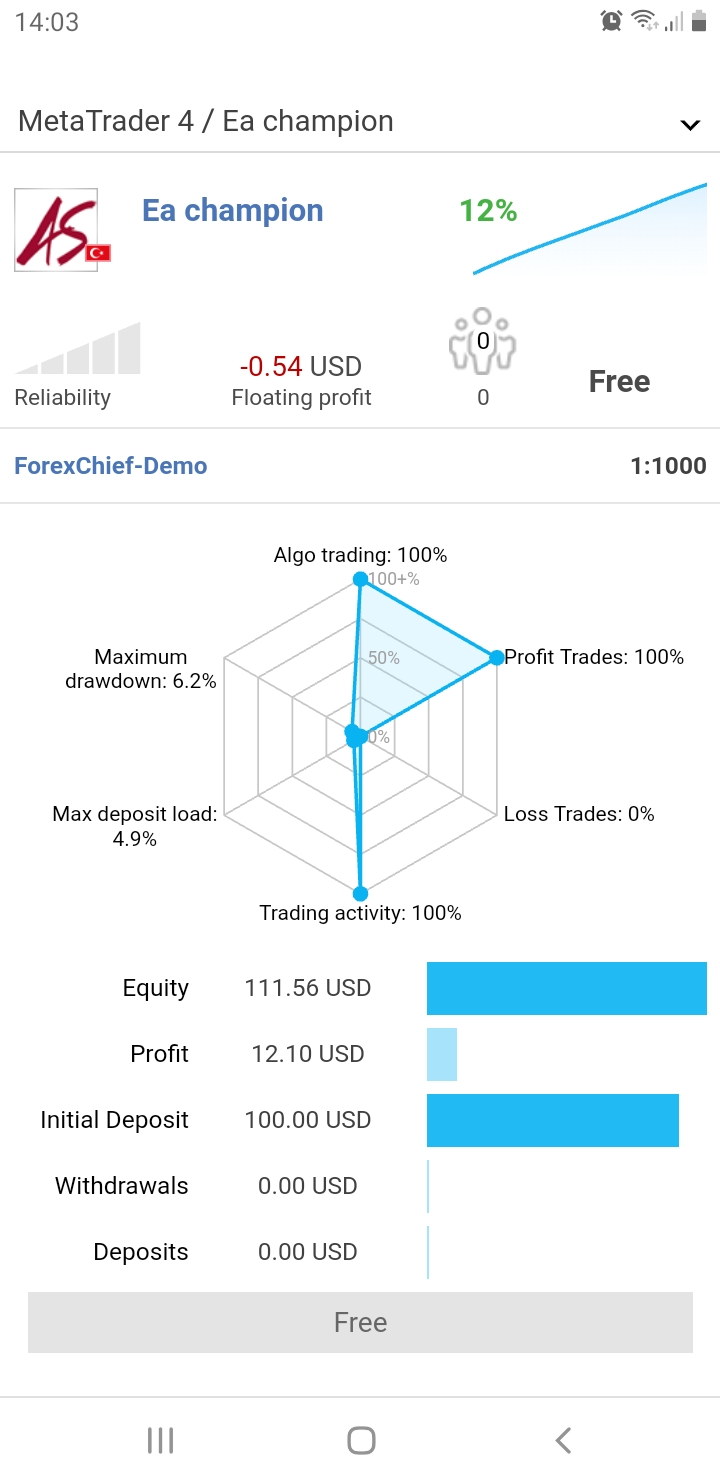The height and width of the screenshot is (1480, 720).
Task: Tap the AS signal provider logo
Action: pyautogui.click(x=57, y=230)
